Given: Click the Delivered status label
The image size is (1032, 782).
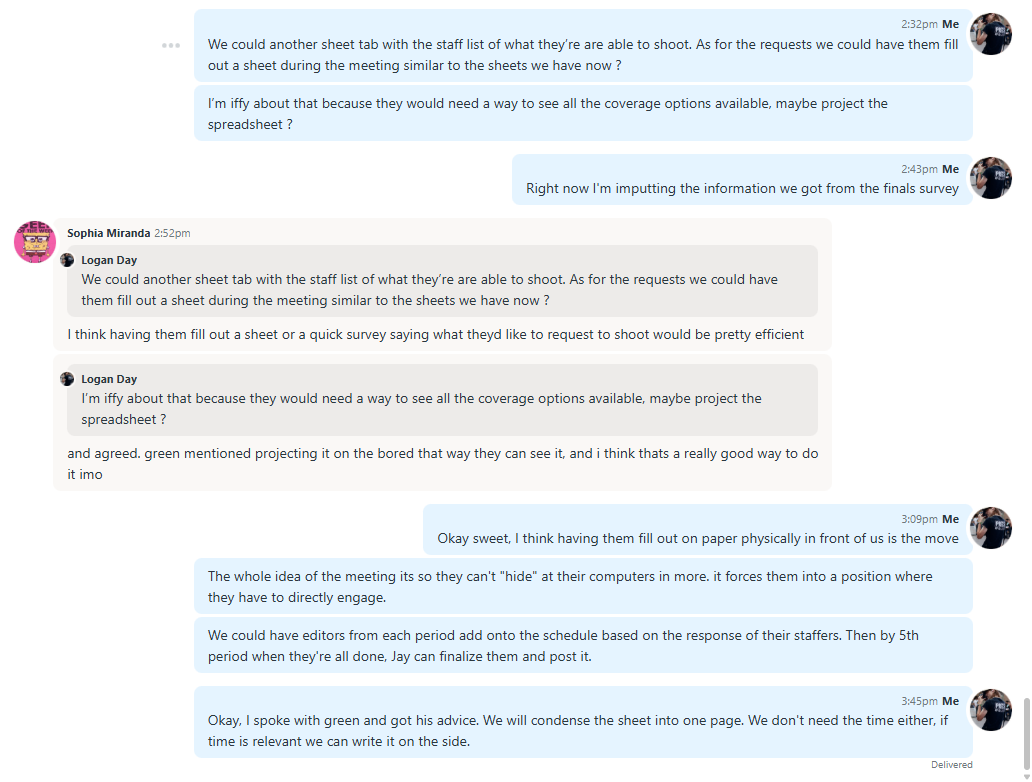Looking at the screenshot, I should (951, 765).
